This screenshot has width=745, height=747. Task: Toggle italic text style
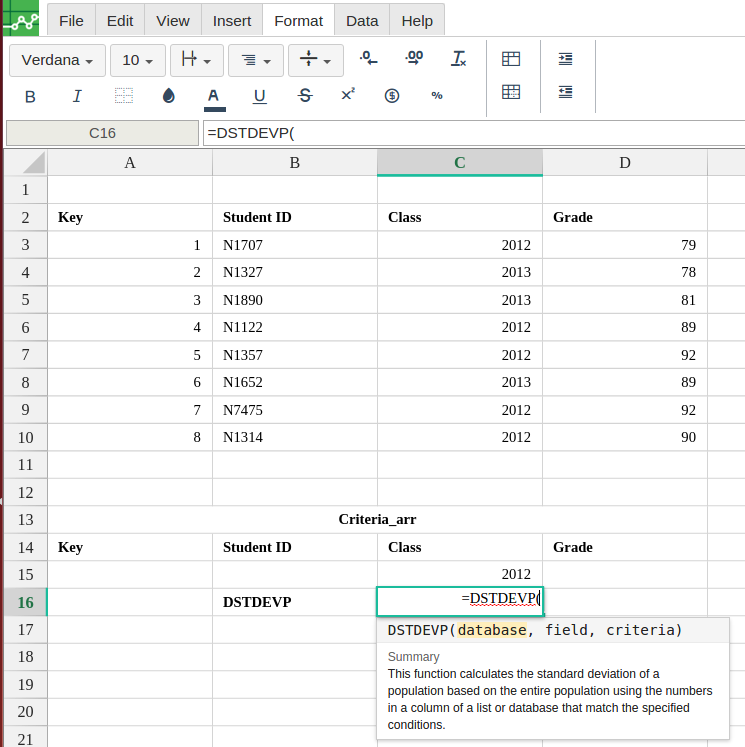[77, 96]
